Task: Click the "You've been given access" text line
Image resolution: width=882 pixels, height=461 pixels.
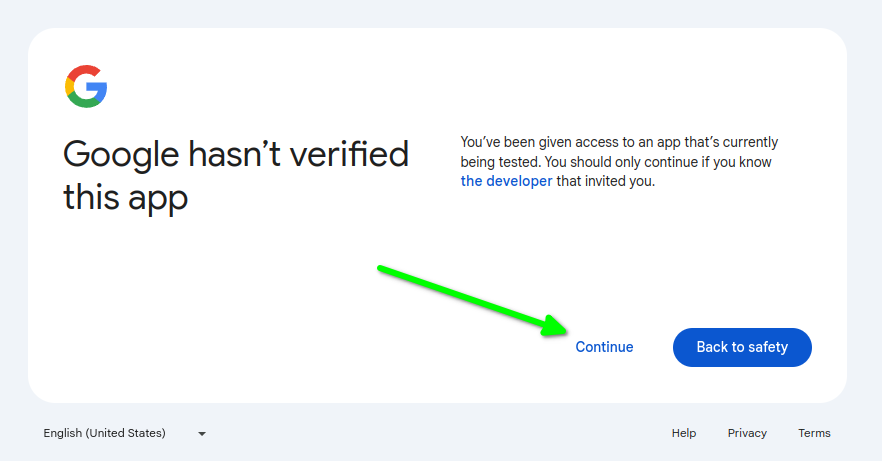Action: pyautogui.click(x=619, y=142)
